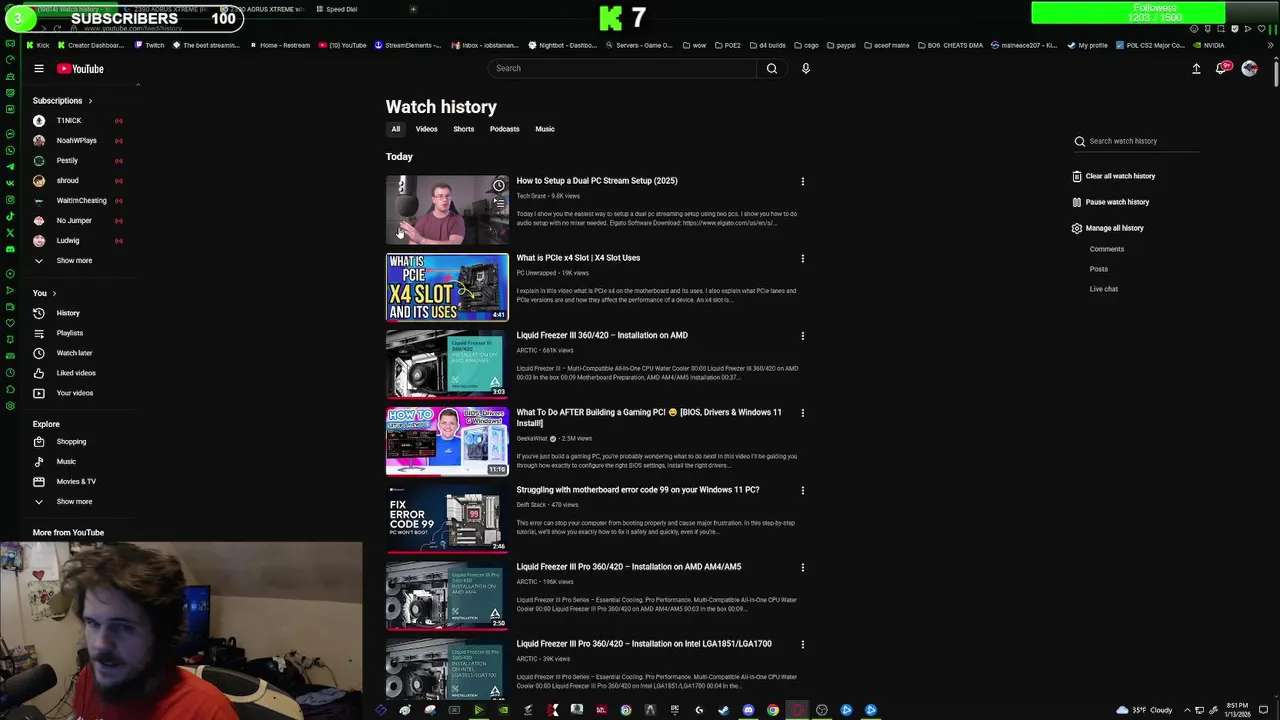Viewport: 1280px width, 720px height.
Task: Open the PCIe X4 Slot video thumbnail
Action: pyautogui.click(x=447, y=287)
